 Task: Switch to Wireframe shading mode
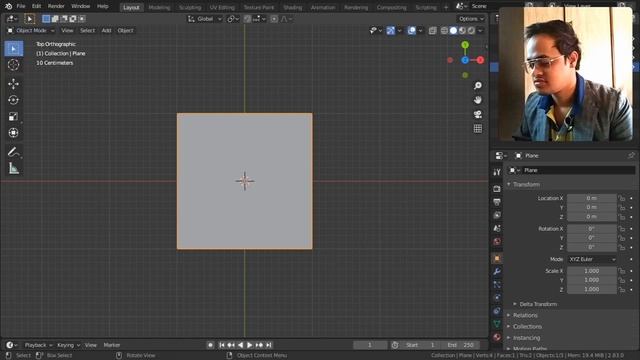click(x=444, y=31)
